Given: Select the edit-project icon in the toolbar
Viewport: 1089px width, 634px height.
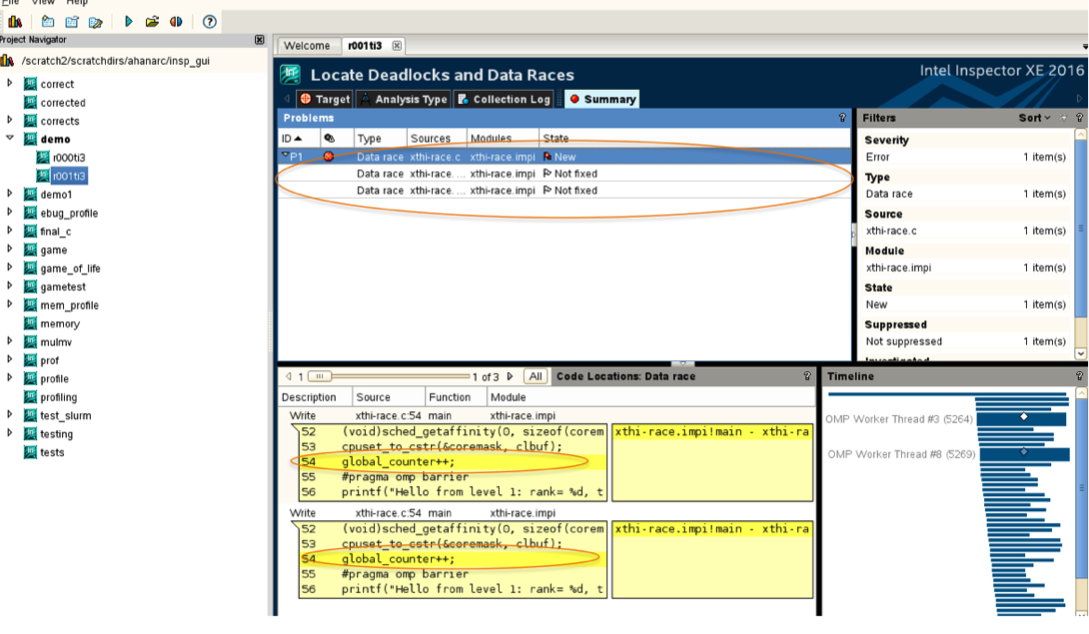Looking at the screenshot, I should (96, 21).
